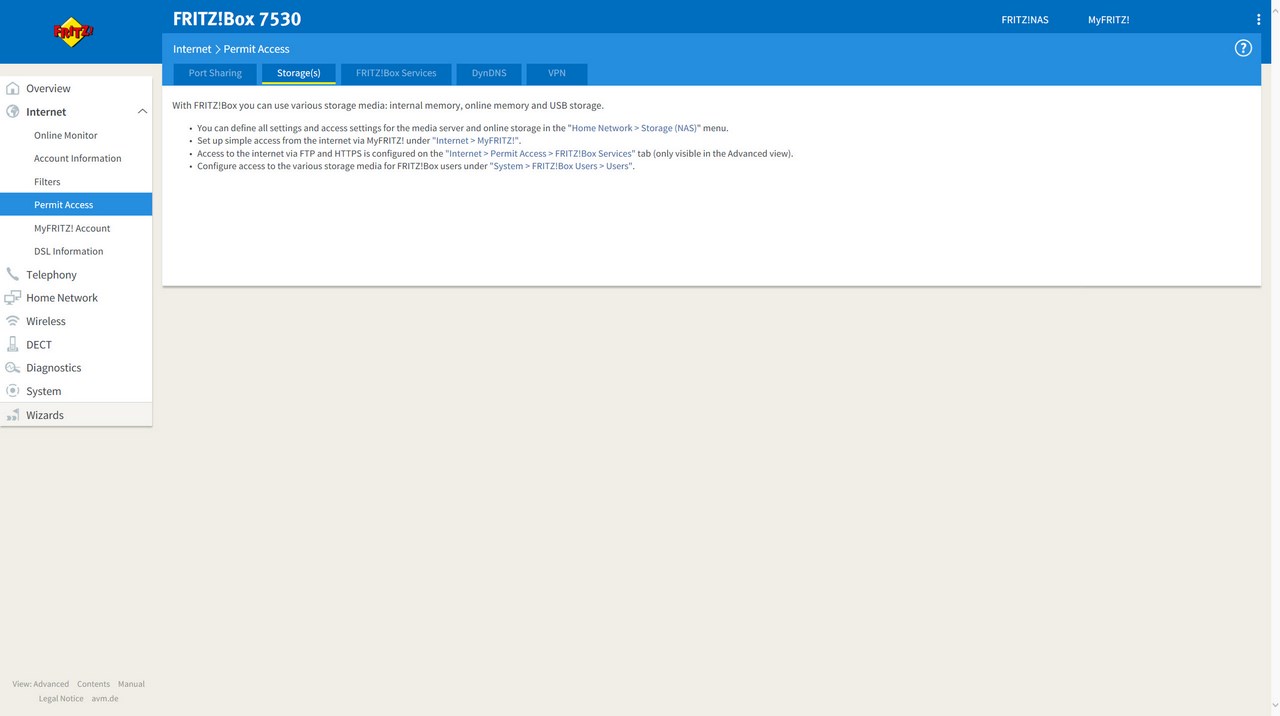The height and width of the screenshot is (716, 1280).
Task: Click the View: Advanced footer link
Action: (x=41, y=684)
